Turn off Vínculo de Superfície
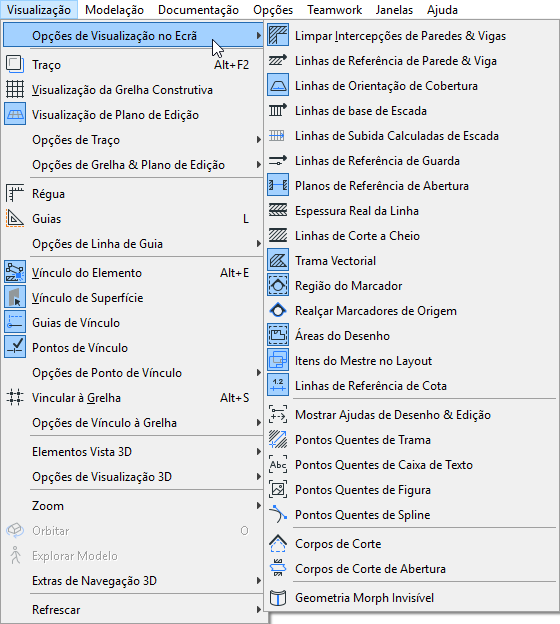The height and width of the screenshot is (624, 560). click(133, 298)
